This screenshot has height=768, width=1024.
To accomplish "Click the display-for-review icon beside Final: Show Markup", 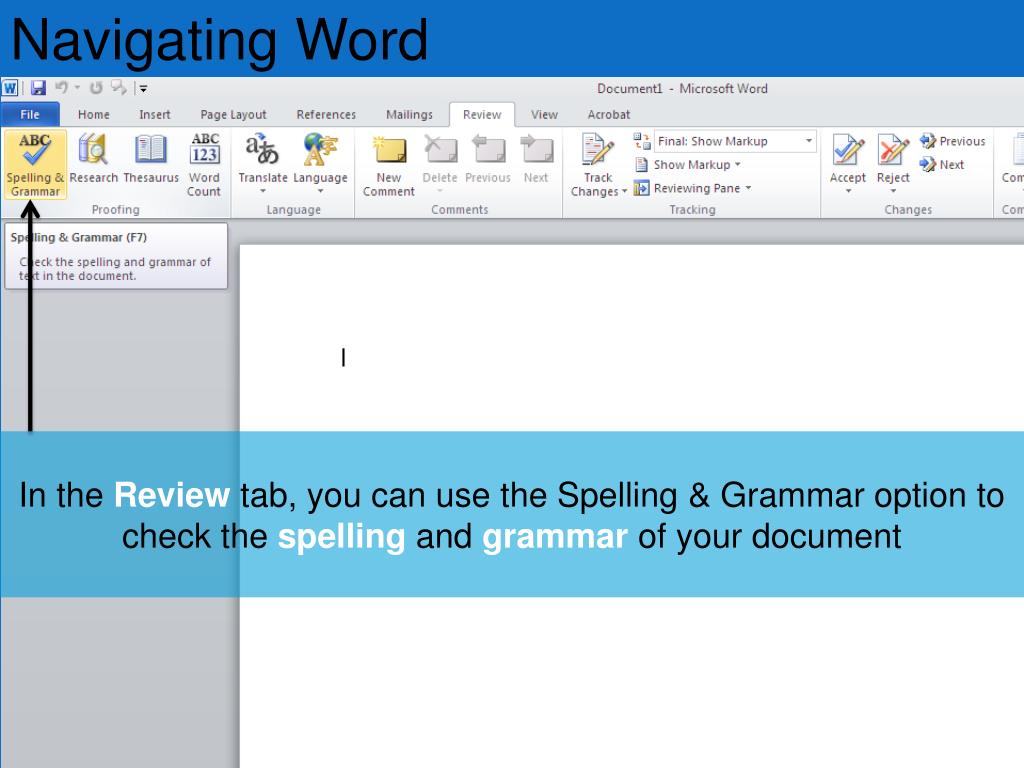I will point(641,141).
